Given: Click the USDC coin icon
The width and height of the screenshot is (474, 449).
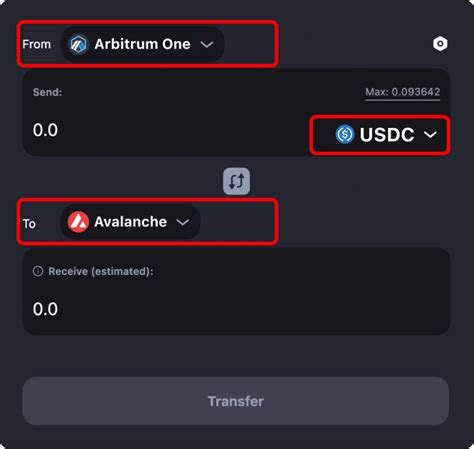Looking at the screenshot, I should click(x=344, y=134).
